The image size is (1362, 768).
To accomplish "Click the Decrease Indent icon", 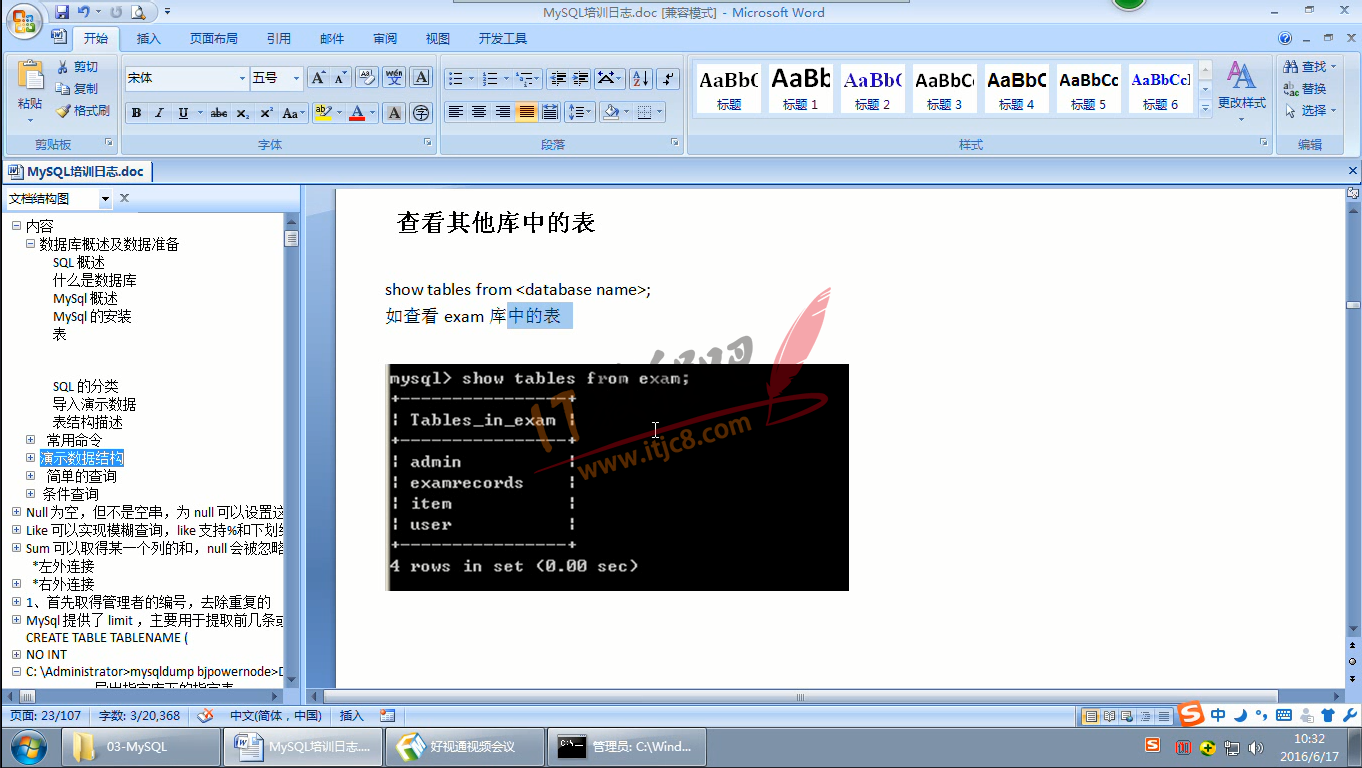I will [557, 78].
